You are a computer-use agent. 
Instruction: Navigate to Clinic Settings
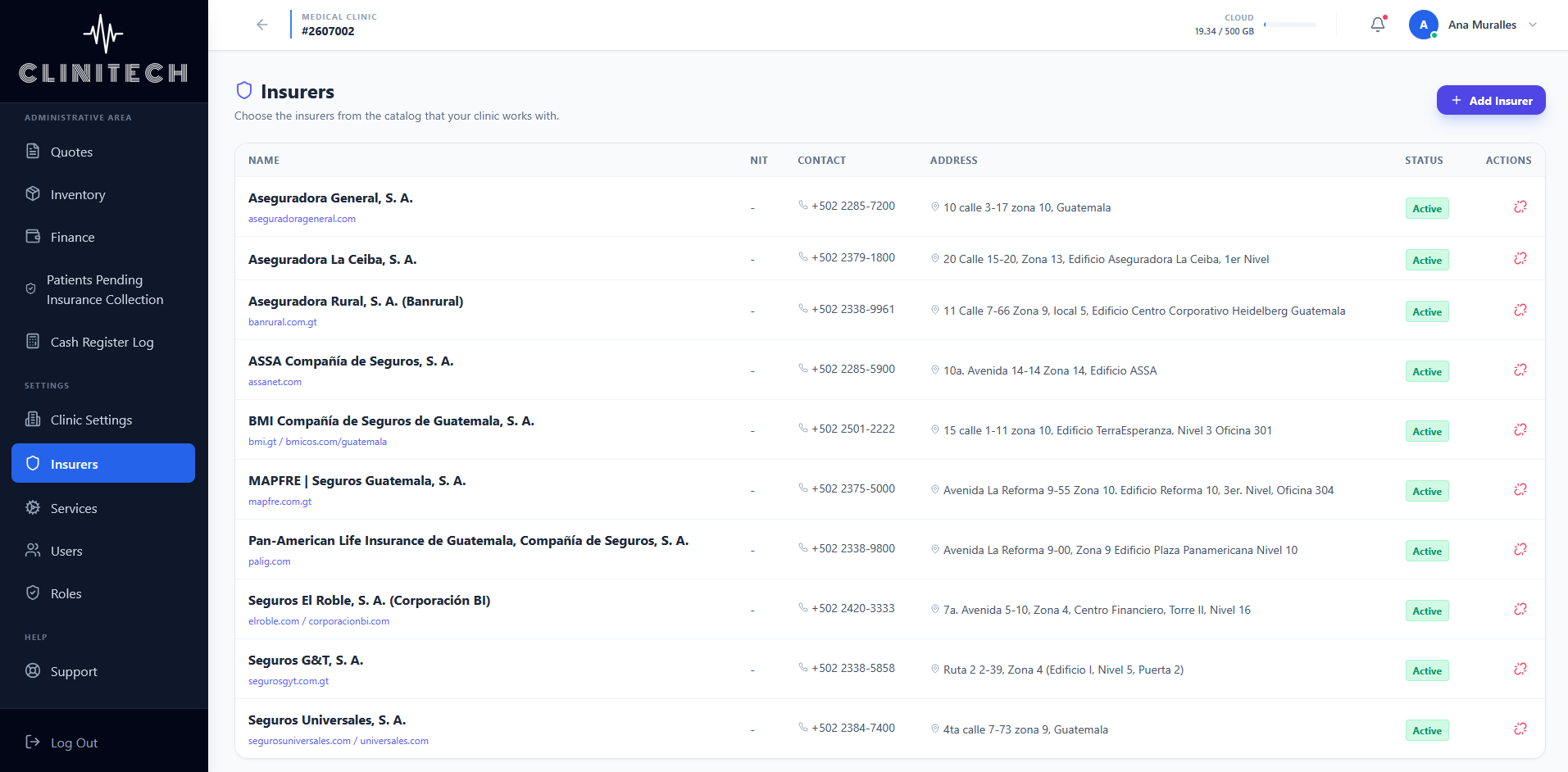pos(103,420)
